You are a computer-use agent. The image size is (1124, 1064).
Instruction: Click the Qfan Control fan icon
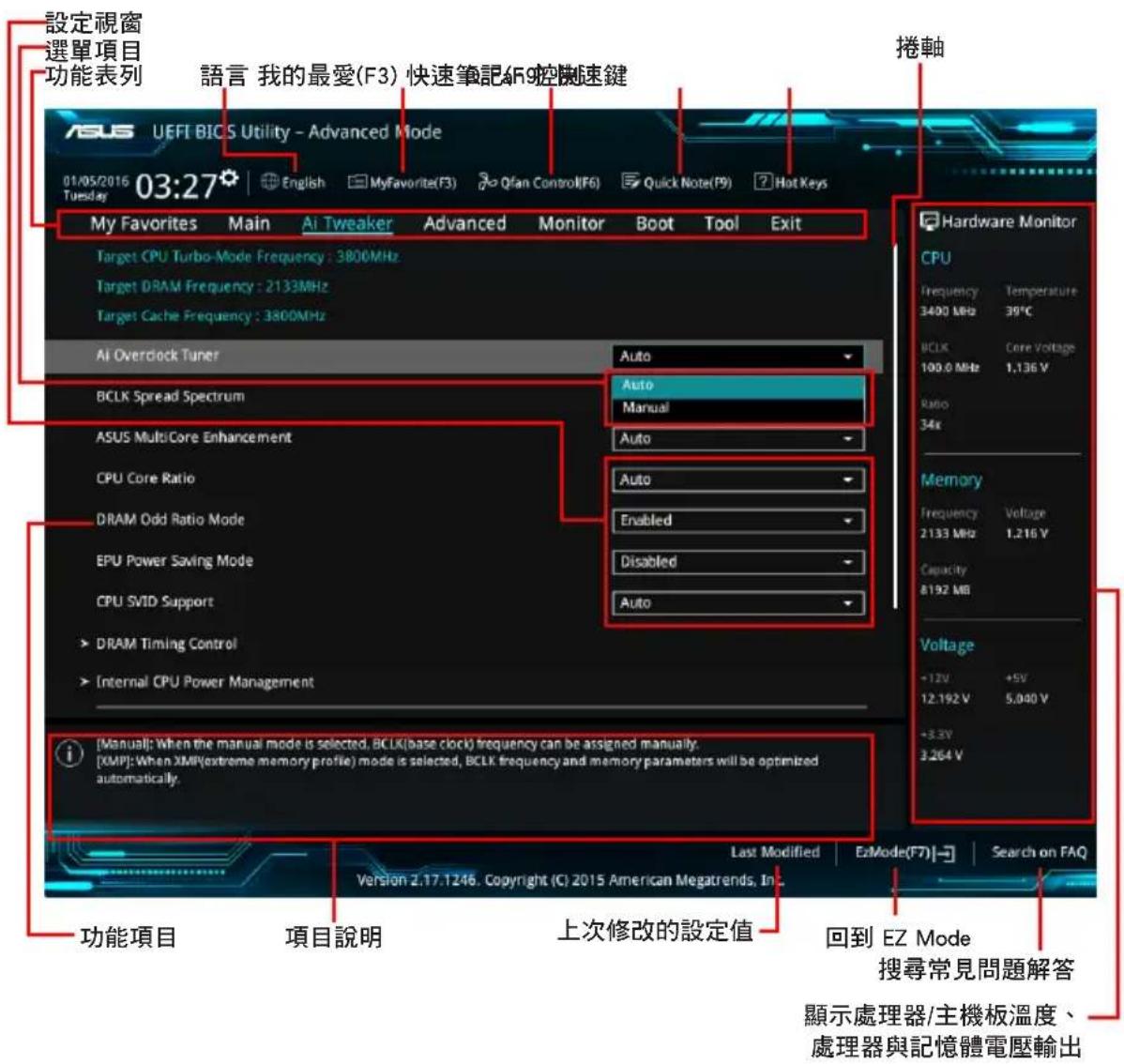488,181
